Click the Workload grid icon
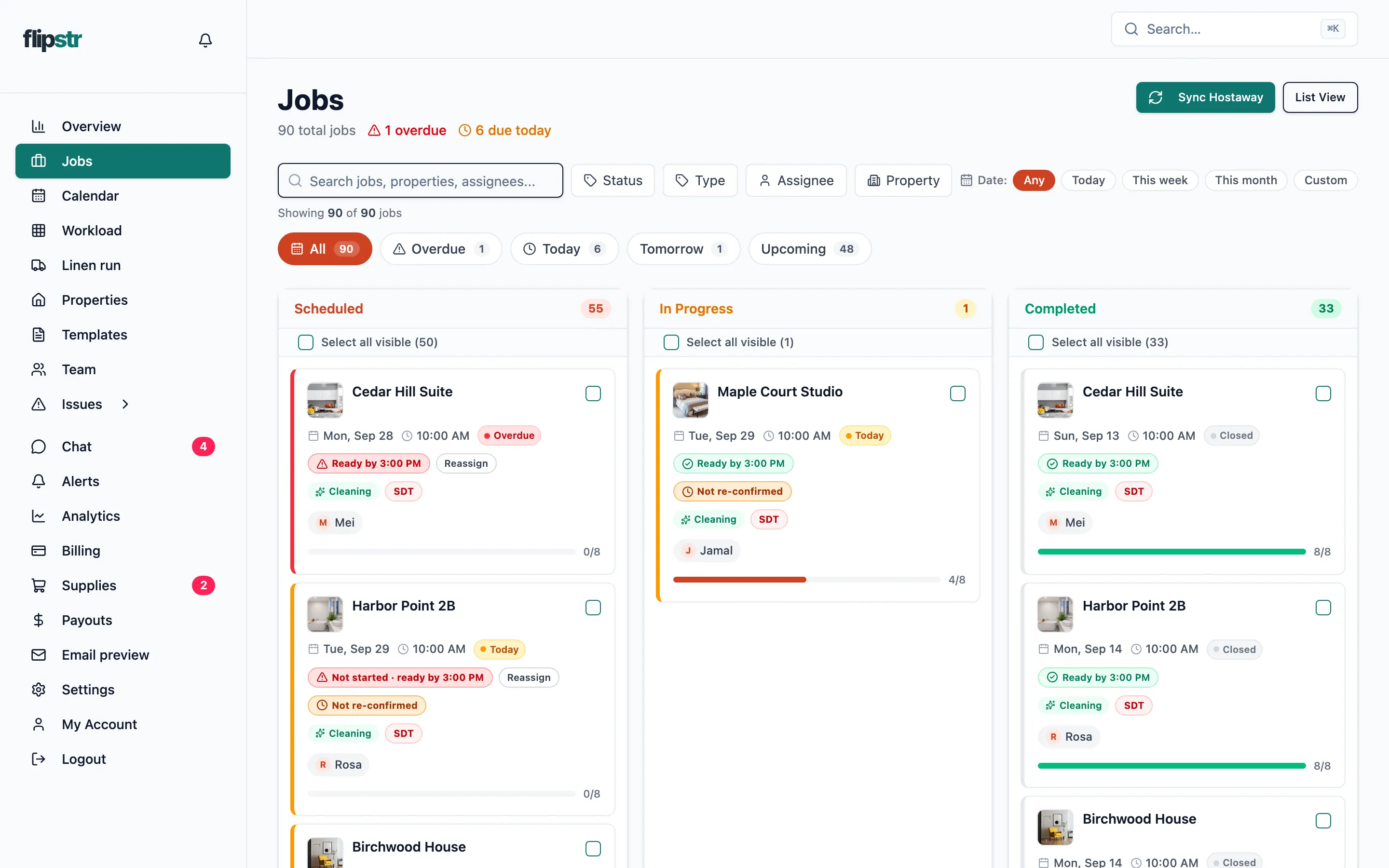 pyautogui.click(x=39, y=230)
